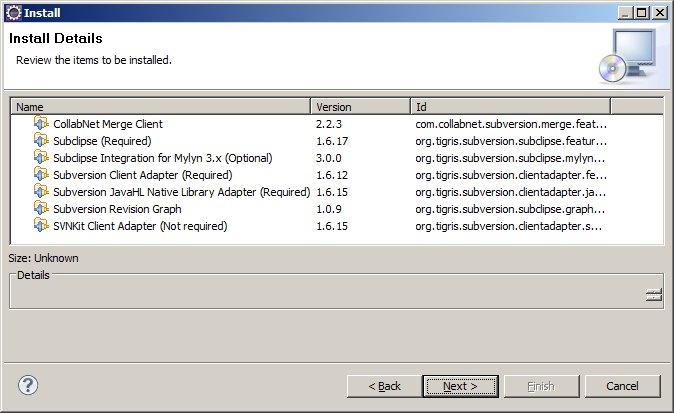Click the Subclipse (Required) feature icon

[41, 141]
